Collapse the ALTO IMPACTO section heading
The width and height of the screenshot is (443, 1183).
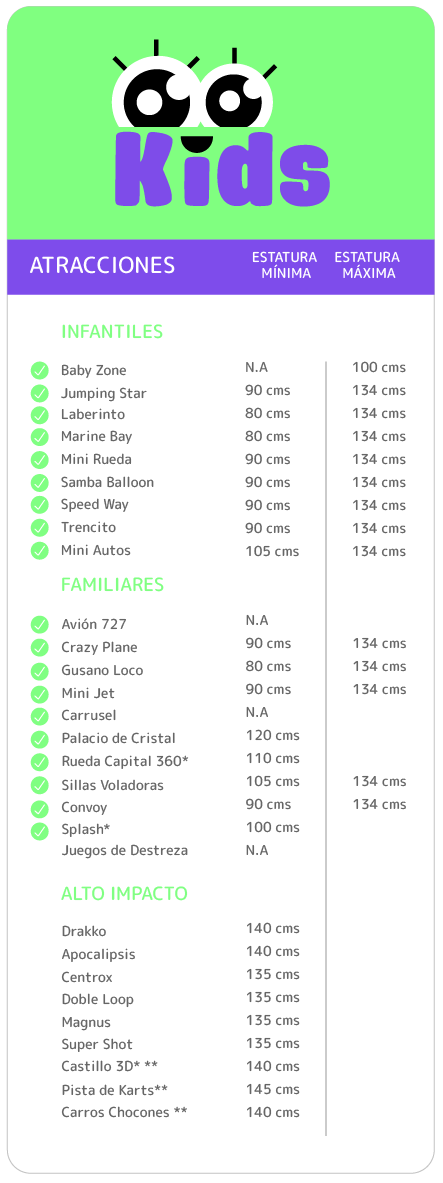coord(124,894)
